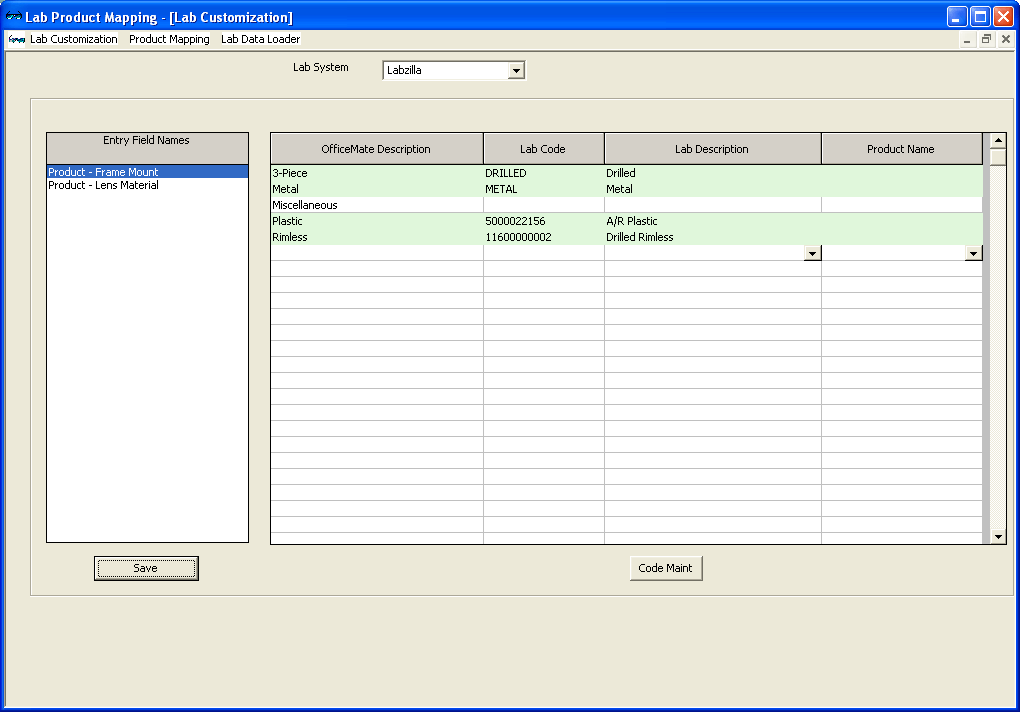Image resolution: width=1020 pixels, height=712 pixels.
Task: Select Product - Lens Material entry
Action: 104,185
